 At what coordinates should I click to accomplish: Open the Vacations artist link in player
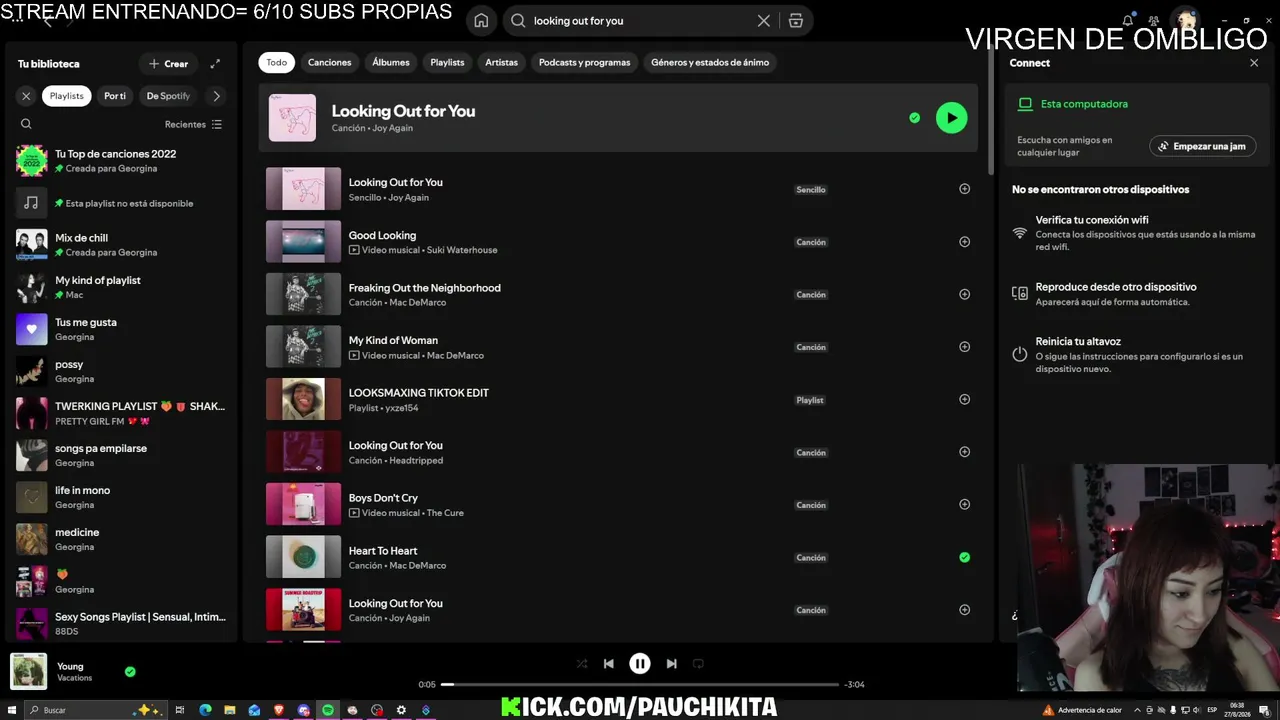[x=75, y=678]
